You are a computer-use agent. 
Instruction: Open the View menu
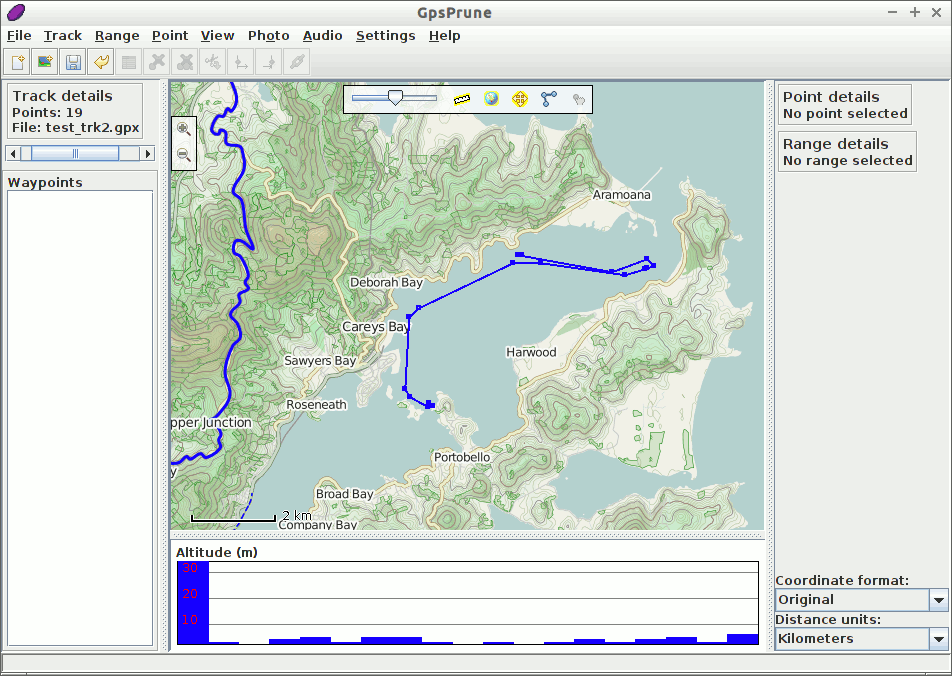217,36
